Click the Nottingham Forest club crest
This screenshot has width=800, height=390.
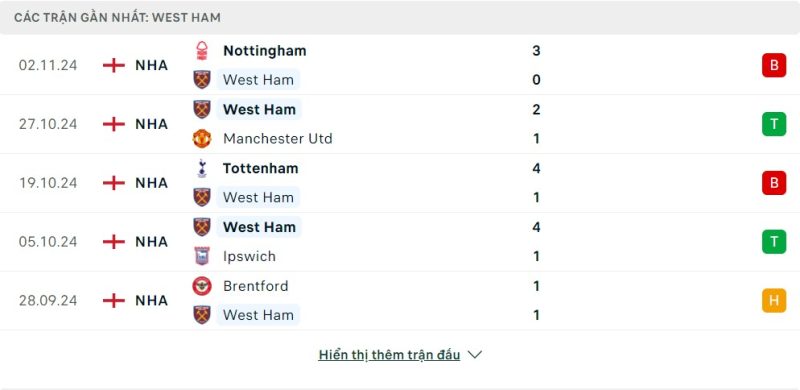tap(202, 51)
